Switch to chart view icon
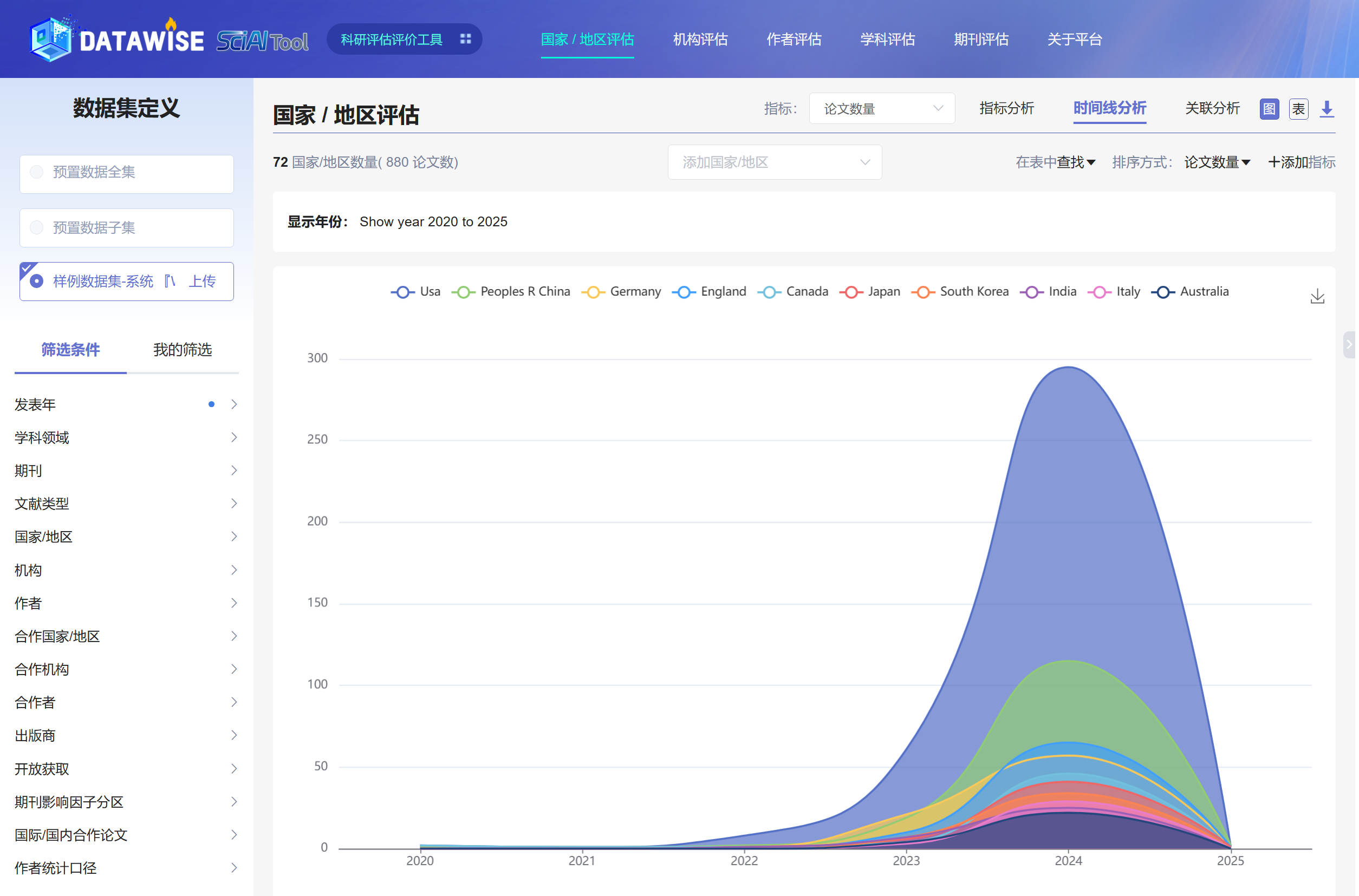Screen dimensions: 1359x896 pos(1269,109)
